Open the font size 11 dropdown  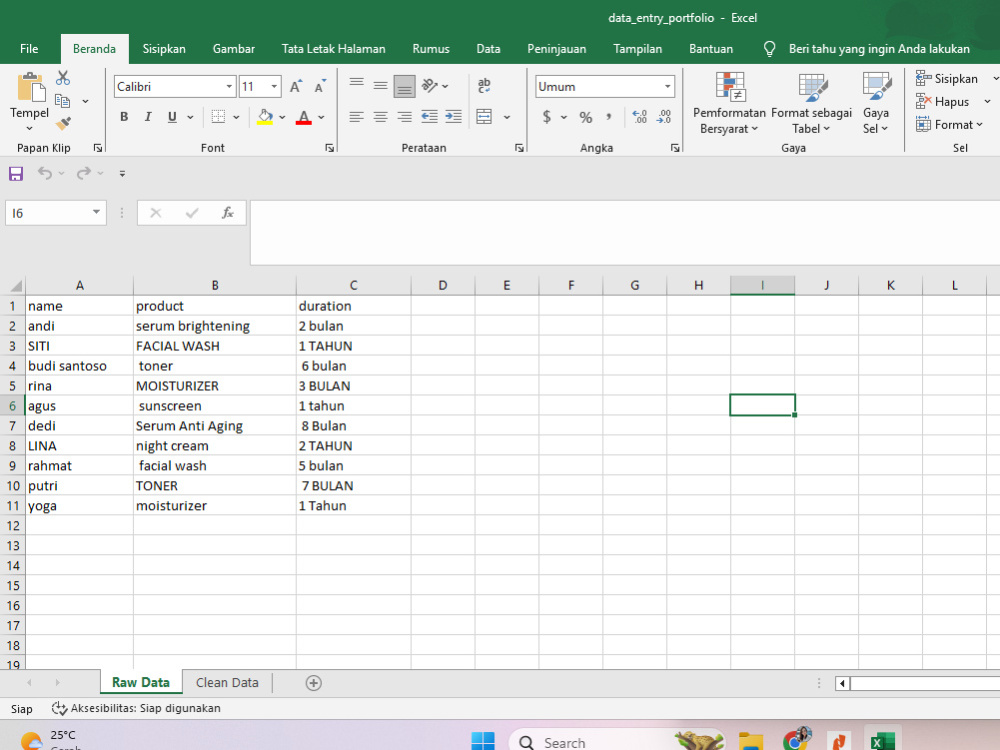point(274,86)
